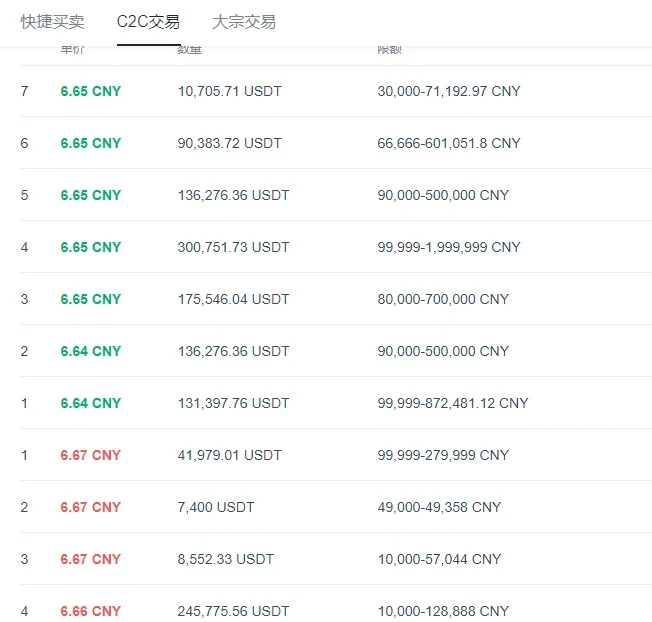
Task: Open the C2C交易 tab
Action: pos(148,21)
